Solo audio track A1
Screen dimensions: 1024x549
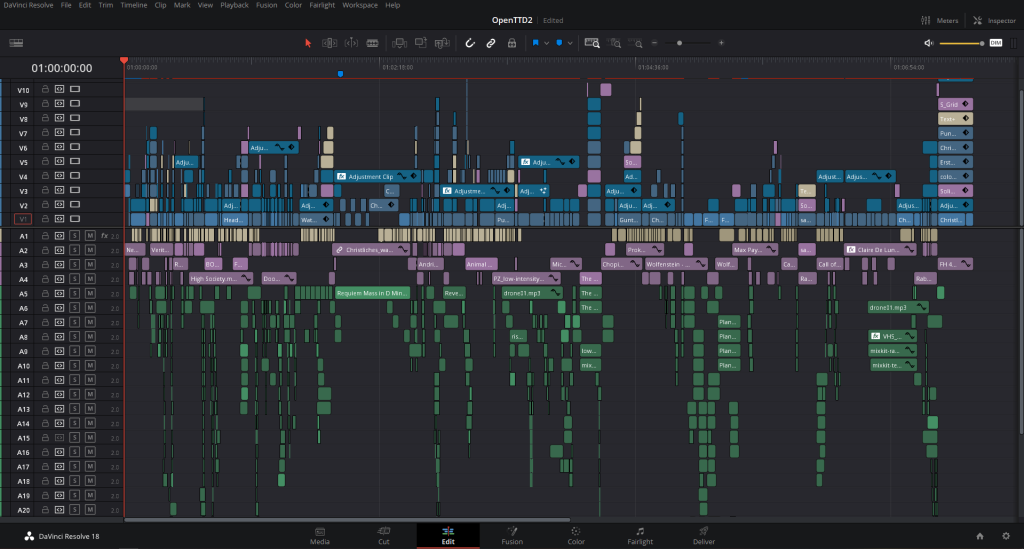click(74, 236)
